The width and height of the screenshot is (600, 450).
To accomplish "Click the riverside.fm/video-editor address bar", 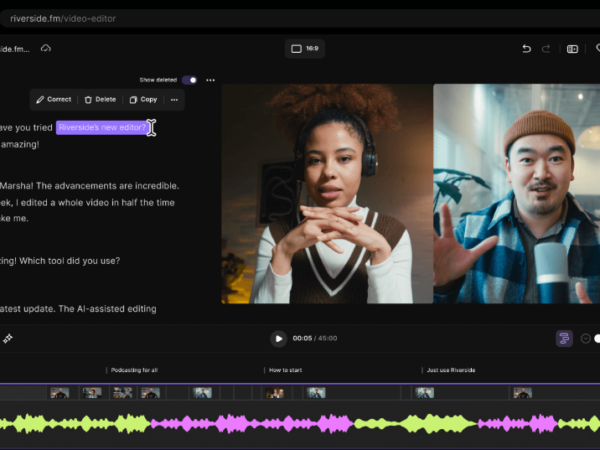I will click(x=300, y=18).
